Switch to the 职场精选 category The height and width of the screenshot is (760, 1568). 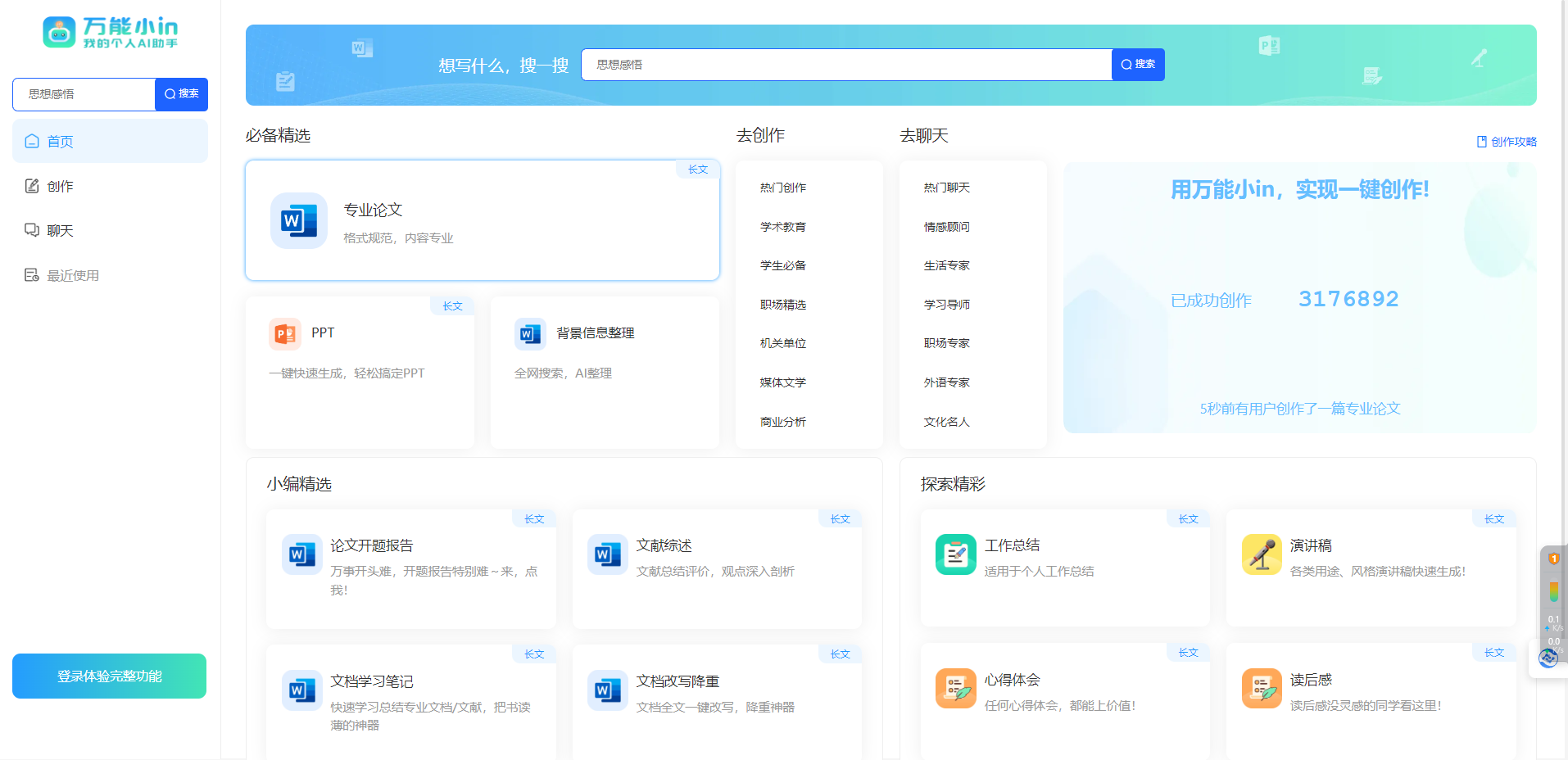[782, 304]
